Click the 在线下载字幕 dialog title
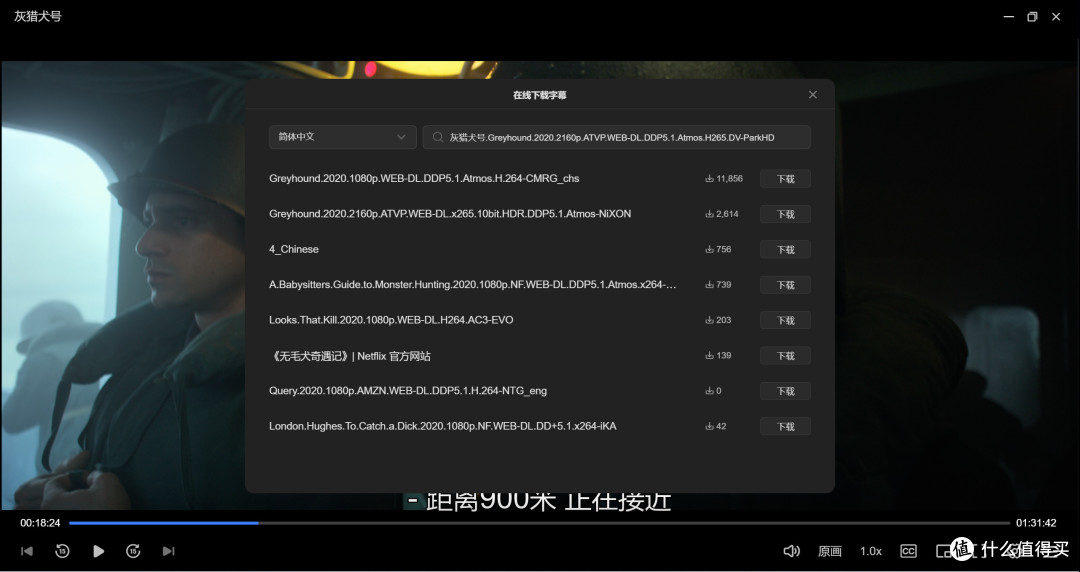1080x572 pixels. coord(539,95)
